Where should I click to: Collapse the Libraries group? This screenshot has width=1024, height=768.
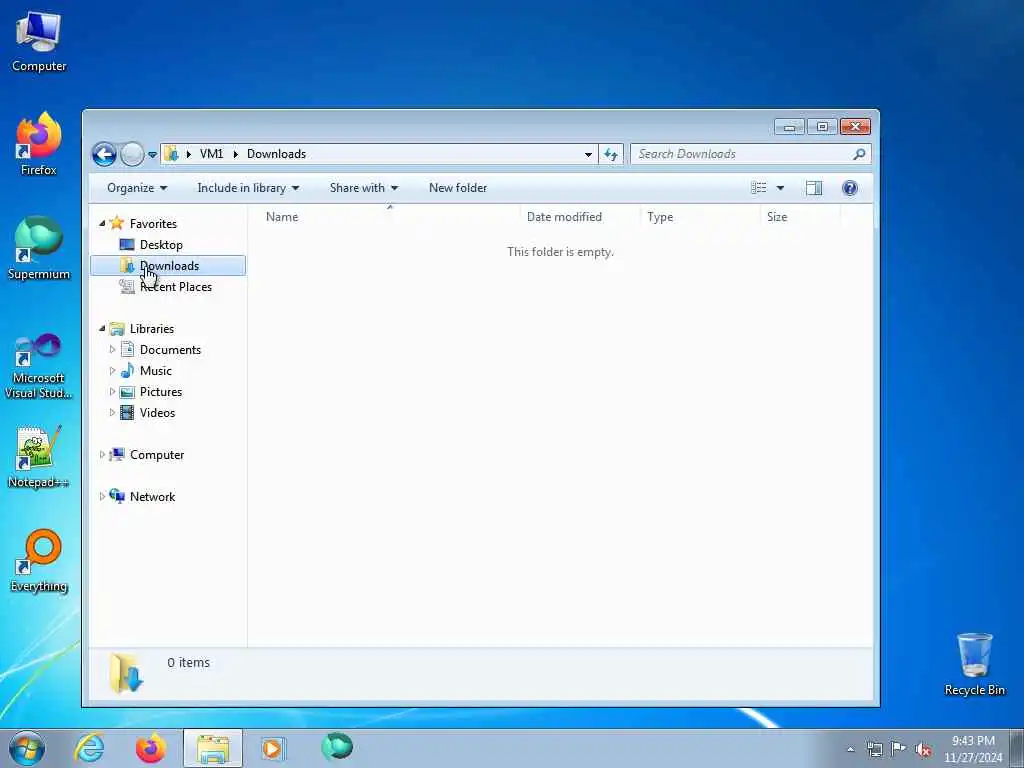(102, 328)
